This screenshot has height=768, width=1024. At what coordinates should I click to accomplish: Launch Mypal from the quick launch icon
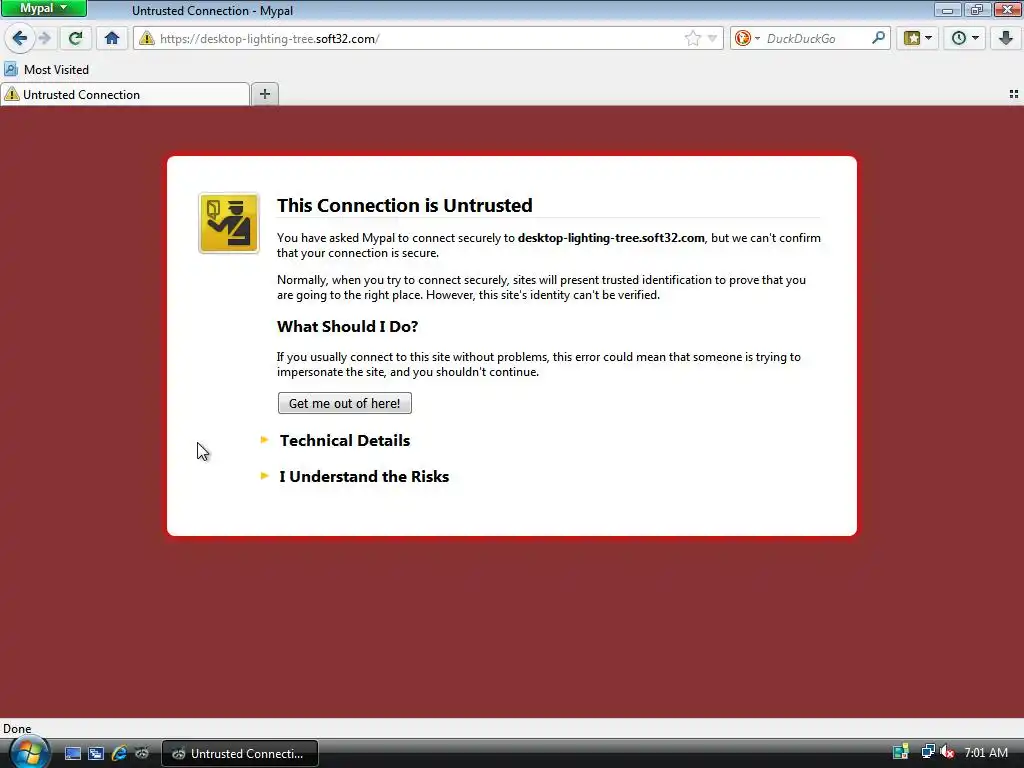click(x=142, y=754)
